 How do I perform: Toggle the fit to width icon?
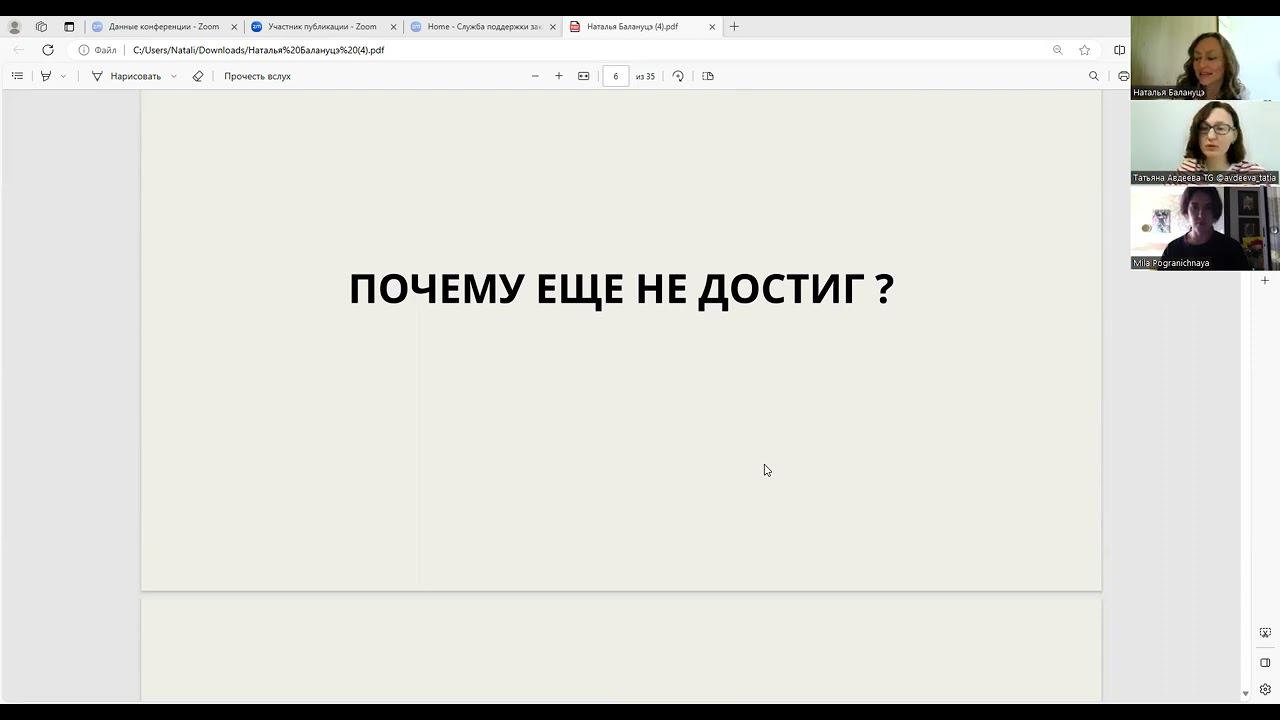click(584, 76)
